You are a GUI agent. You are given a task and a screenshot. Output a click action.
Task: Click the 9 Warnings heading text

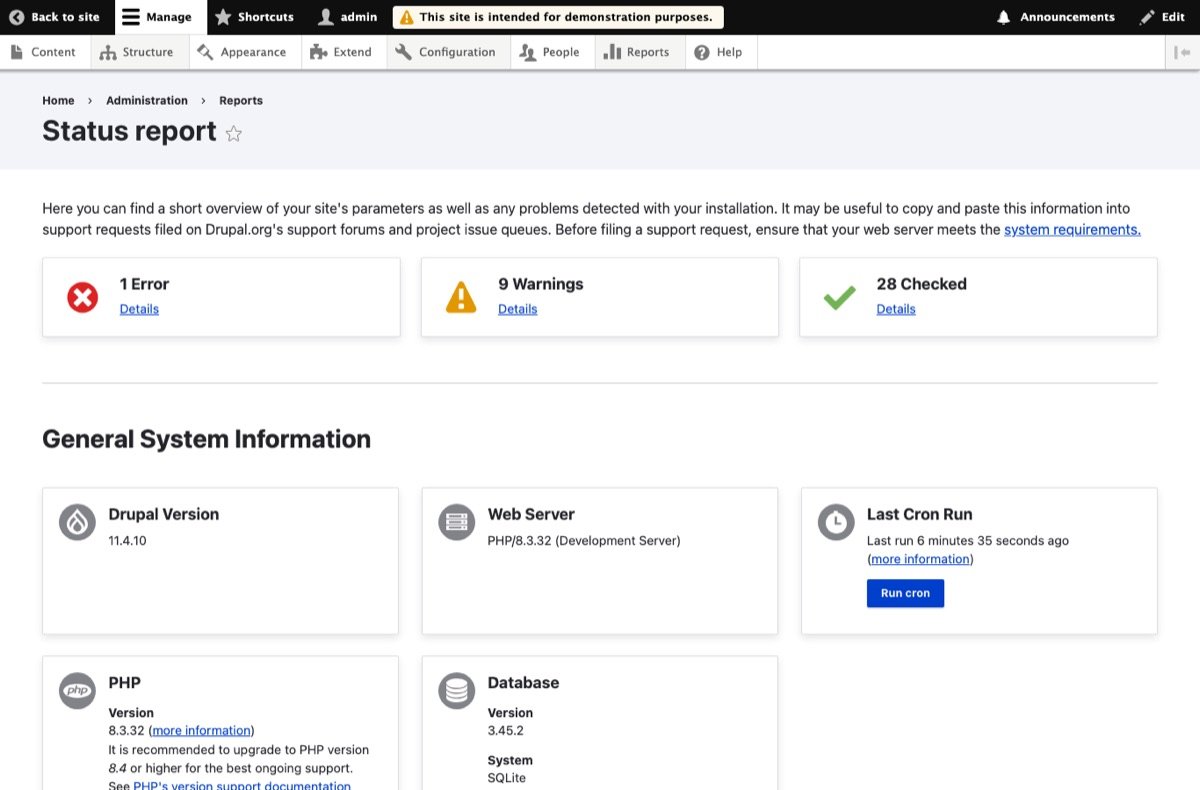(541, 284)
